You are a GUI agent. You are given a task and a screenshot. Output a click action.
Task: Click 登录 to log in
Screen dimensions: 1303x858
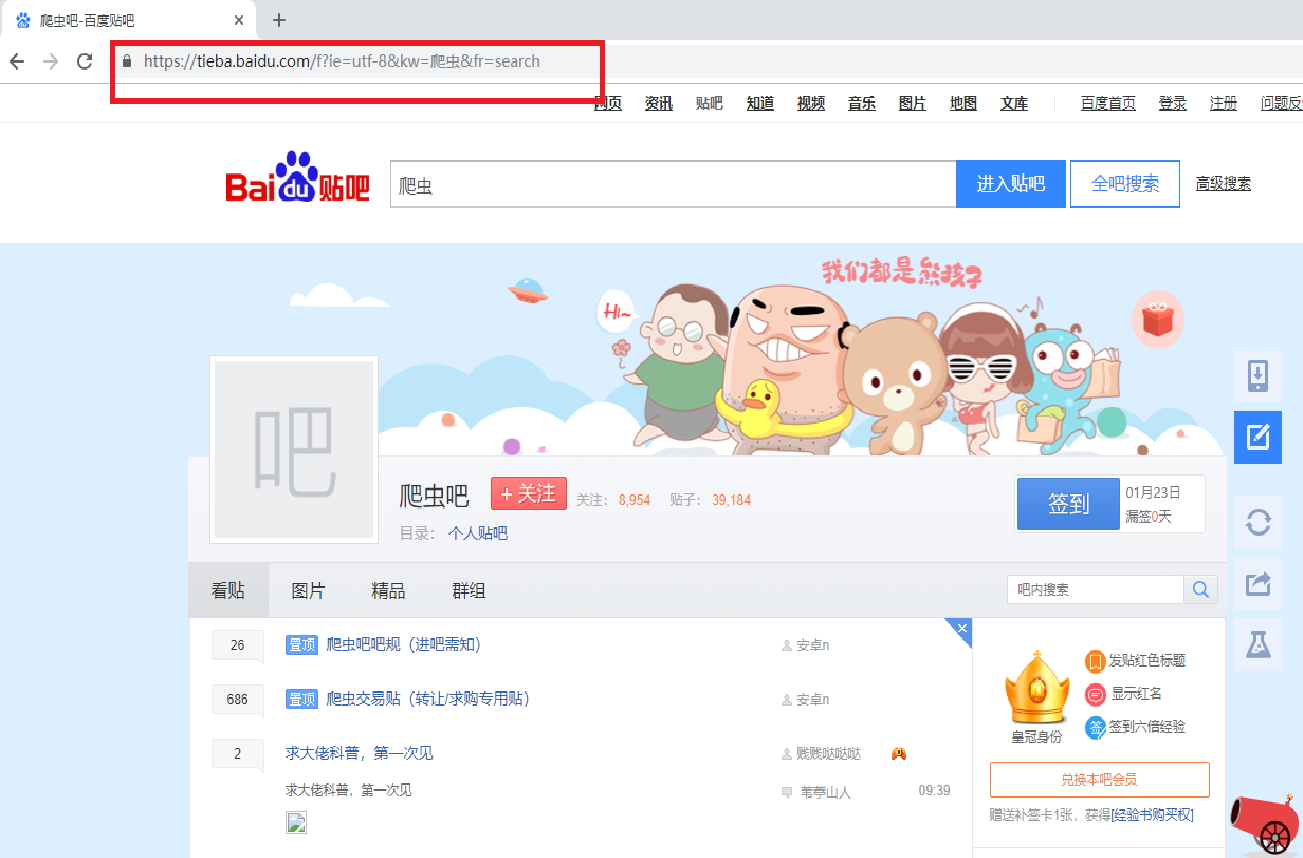[1172, 103]
